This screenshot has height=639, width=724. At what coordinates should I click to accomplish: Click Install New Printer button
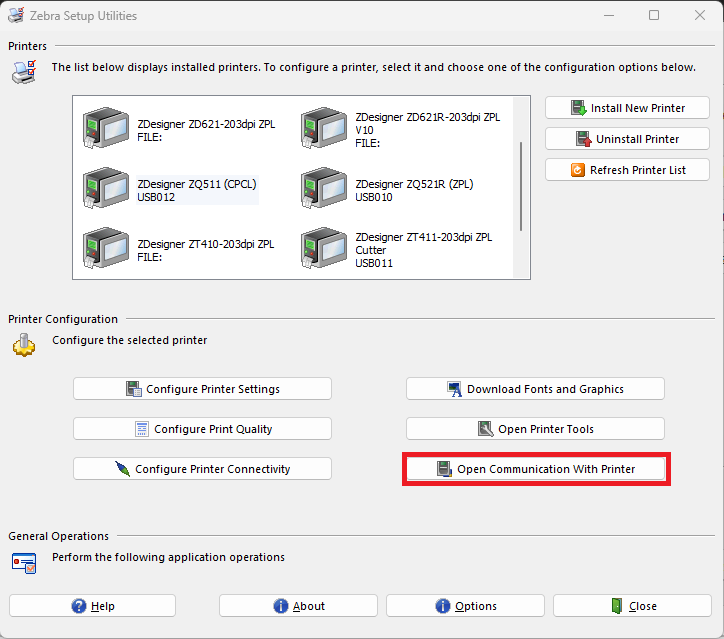tap(627, 108)
